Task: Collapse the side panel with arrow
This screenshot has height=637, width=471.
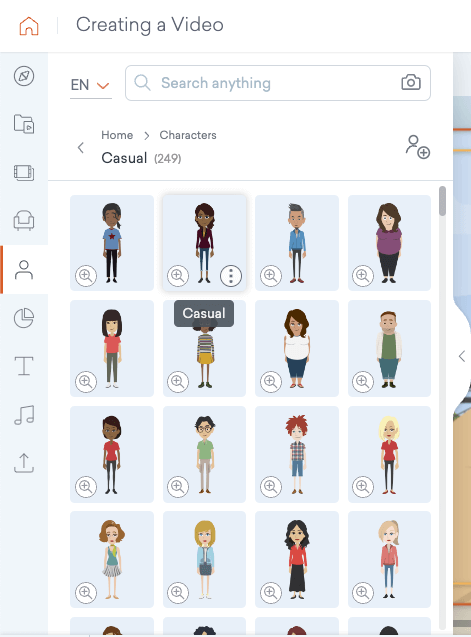Action: click(462, 356)
